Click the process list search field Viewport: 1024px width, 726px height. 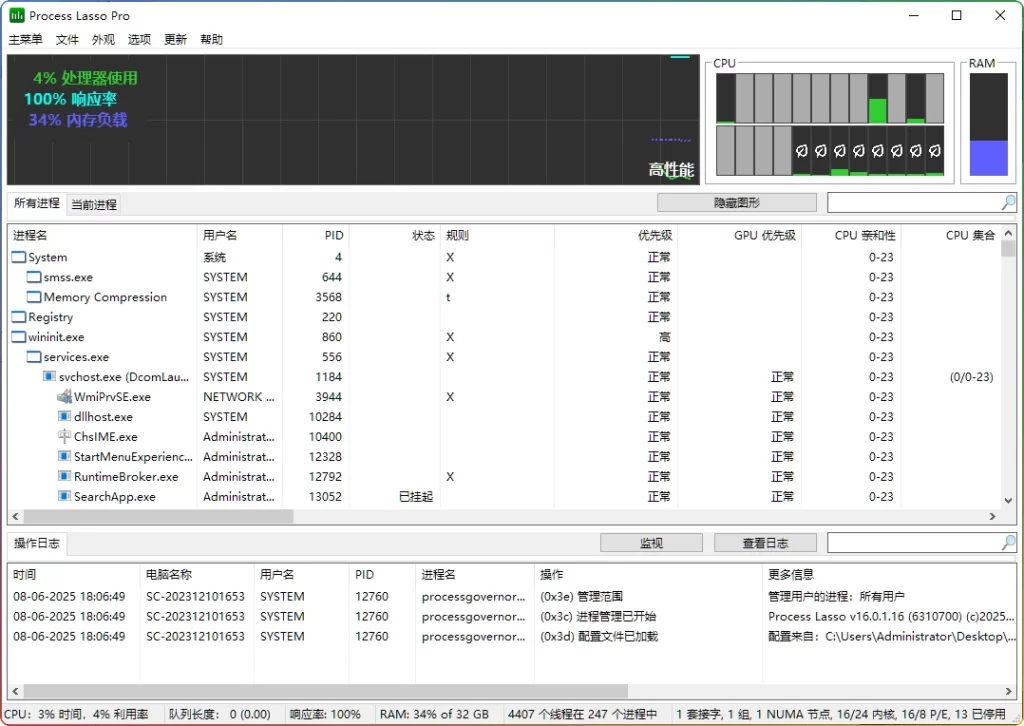point(914,203)
